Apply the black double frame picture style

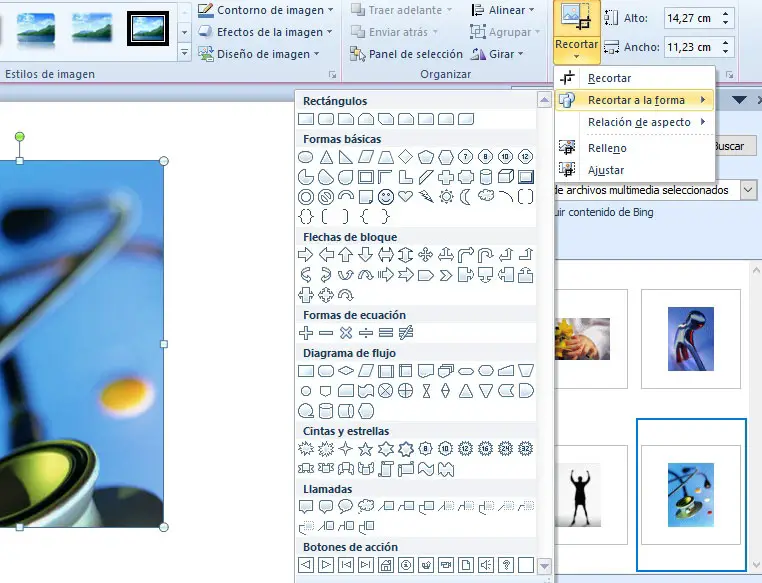(x=148, y=29)
